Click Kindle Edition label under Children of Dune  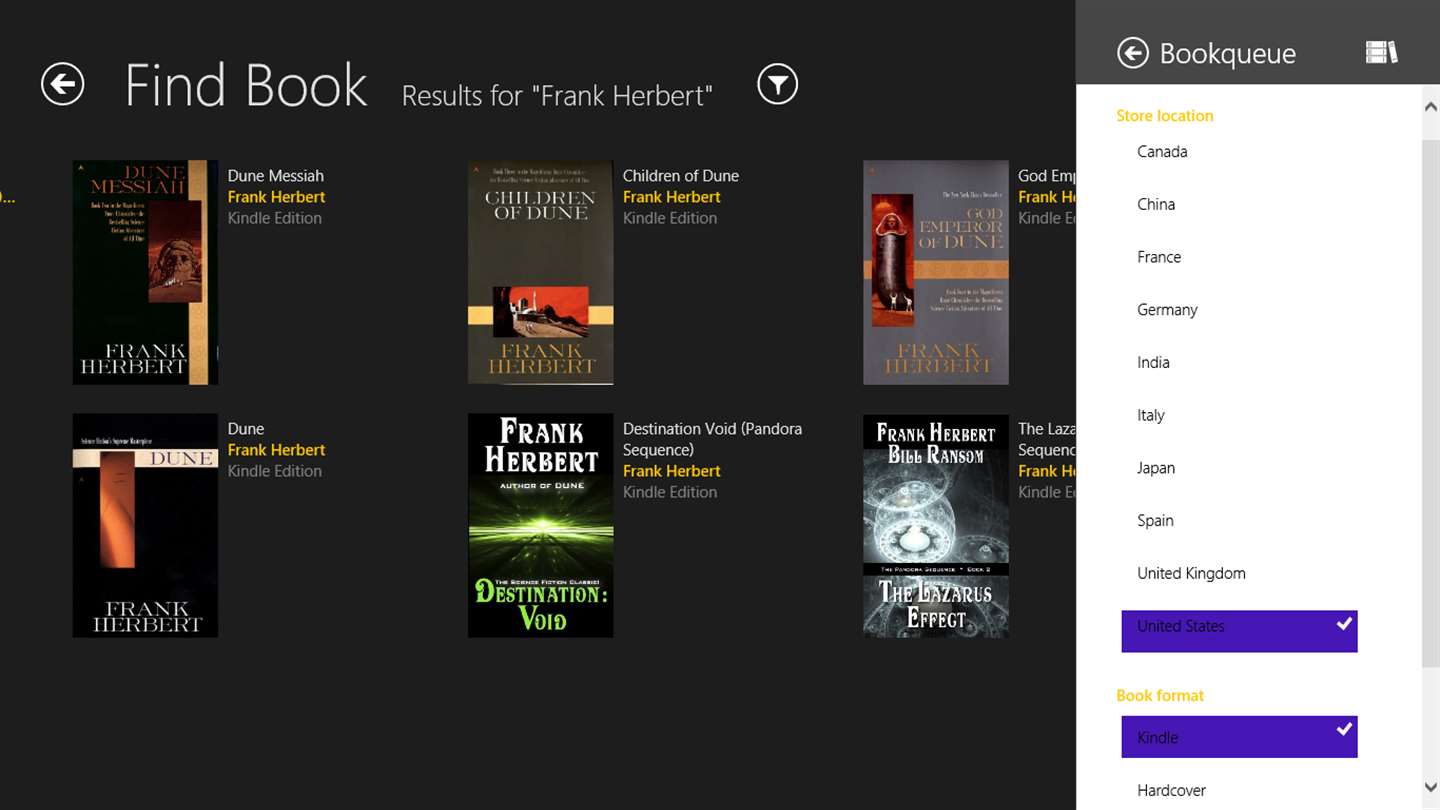(670, 218)
